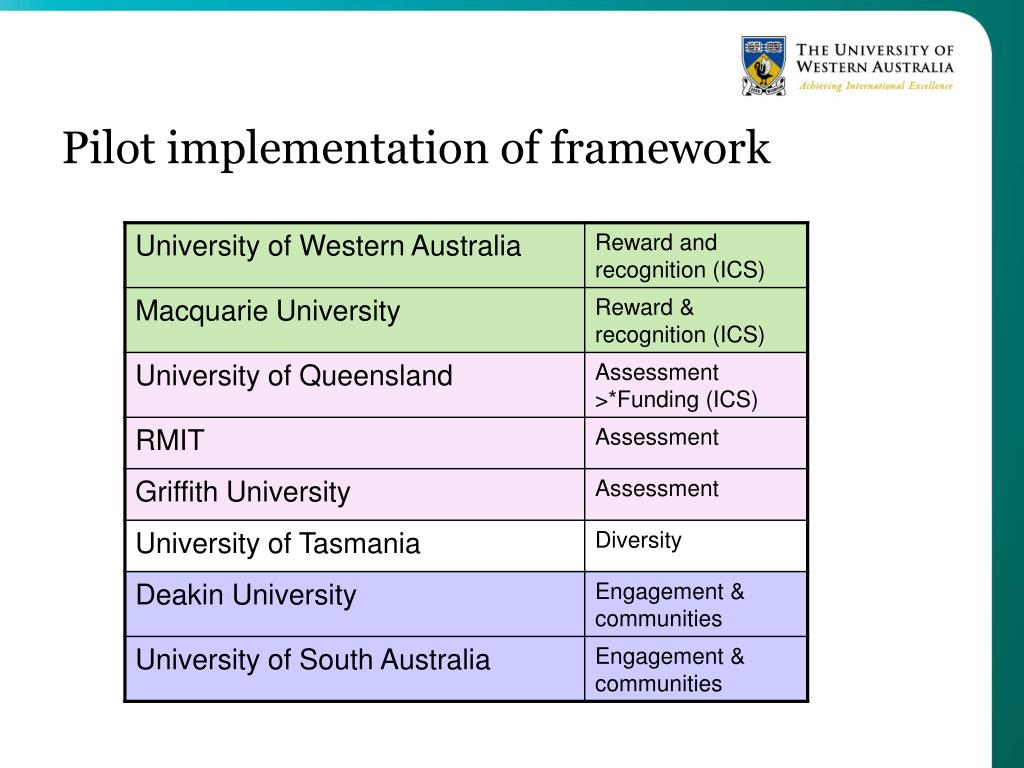The image size is (1024, 768).
Task: Select 'Assessment' cell in RMIT row
Action: (x=696, y=443)
